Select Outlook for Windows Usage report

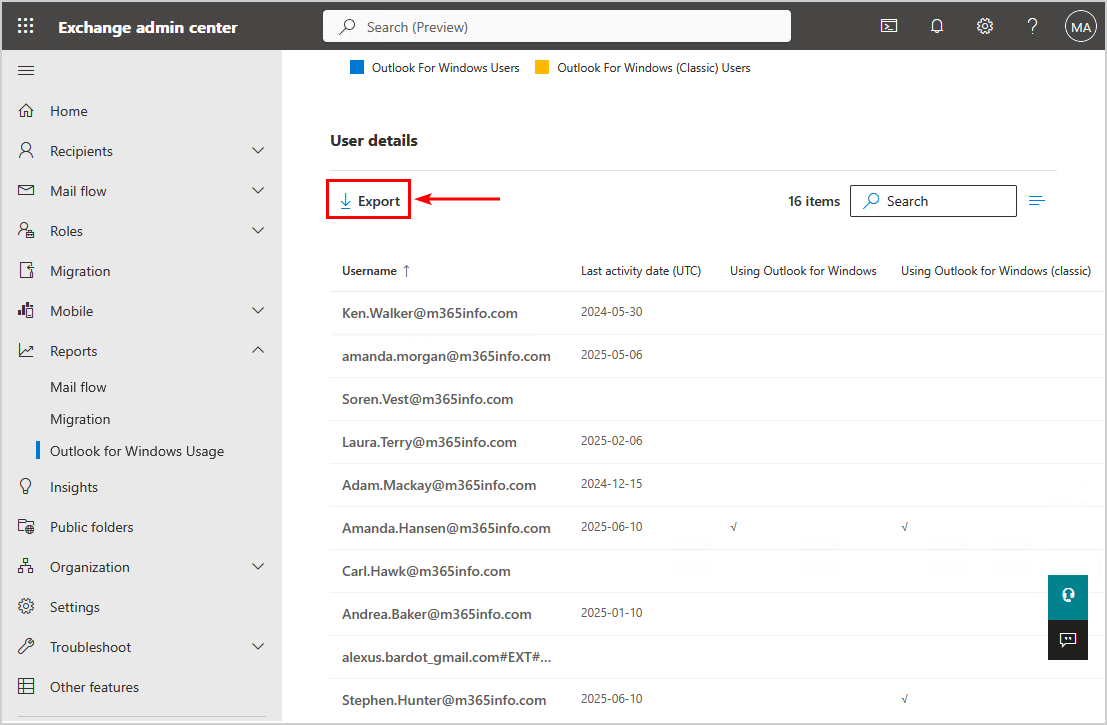click(137, 451)
